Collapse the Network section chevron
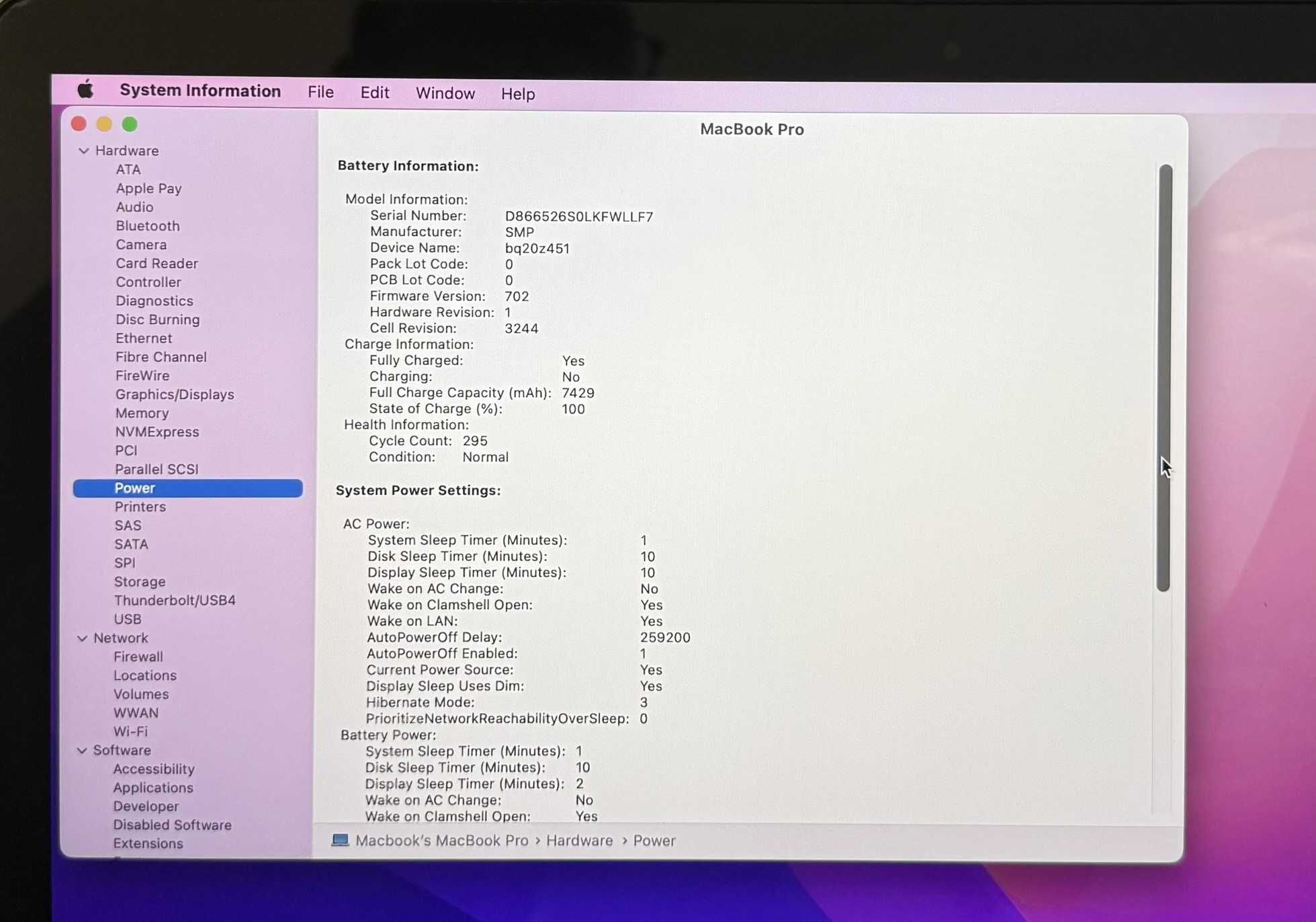The height and width of the screenshot is (922, 1316). click(x=83, y=638)
